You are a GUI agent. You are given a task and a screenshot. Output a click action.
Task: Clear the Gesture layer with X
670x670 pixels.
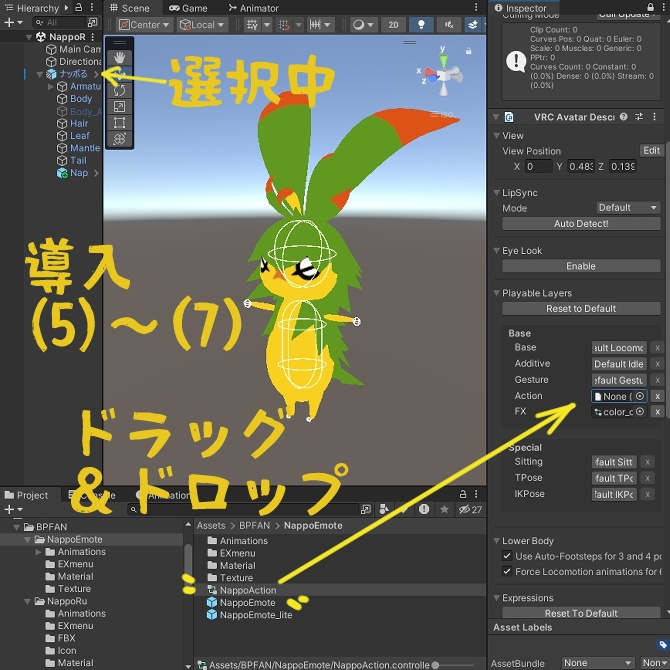pos(657,380)
